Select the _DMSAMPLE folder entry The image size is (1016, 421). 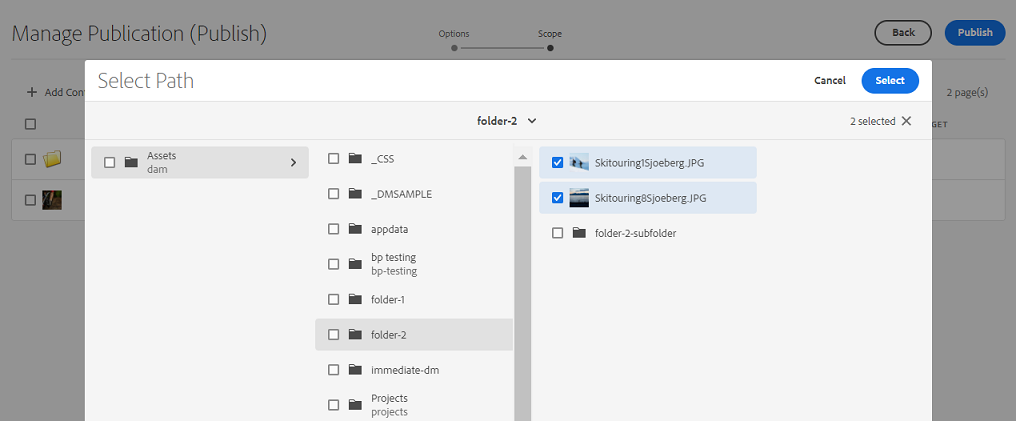(x=401, y=194)
